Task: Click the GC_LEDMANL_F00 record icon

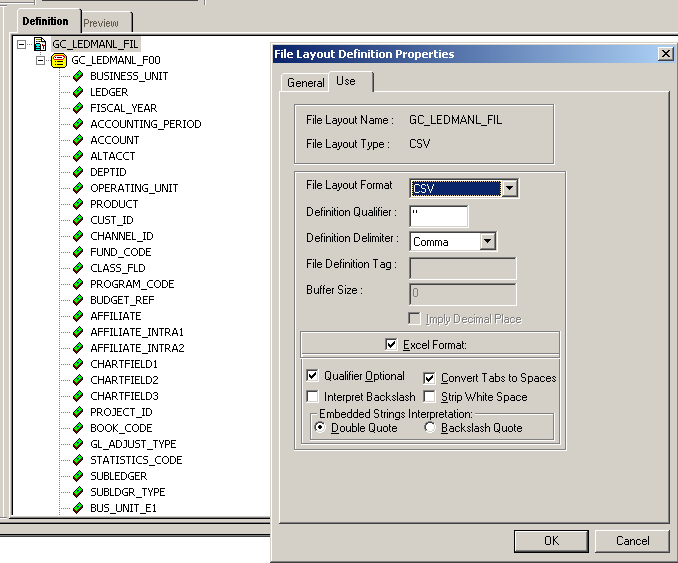Action: pos(59,60)
